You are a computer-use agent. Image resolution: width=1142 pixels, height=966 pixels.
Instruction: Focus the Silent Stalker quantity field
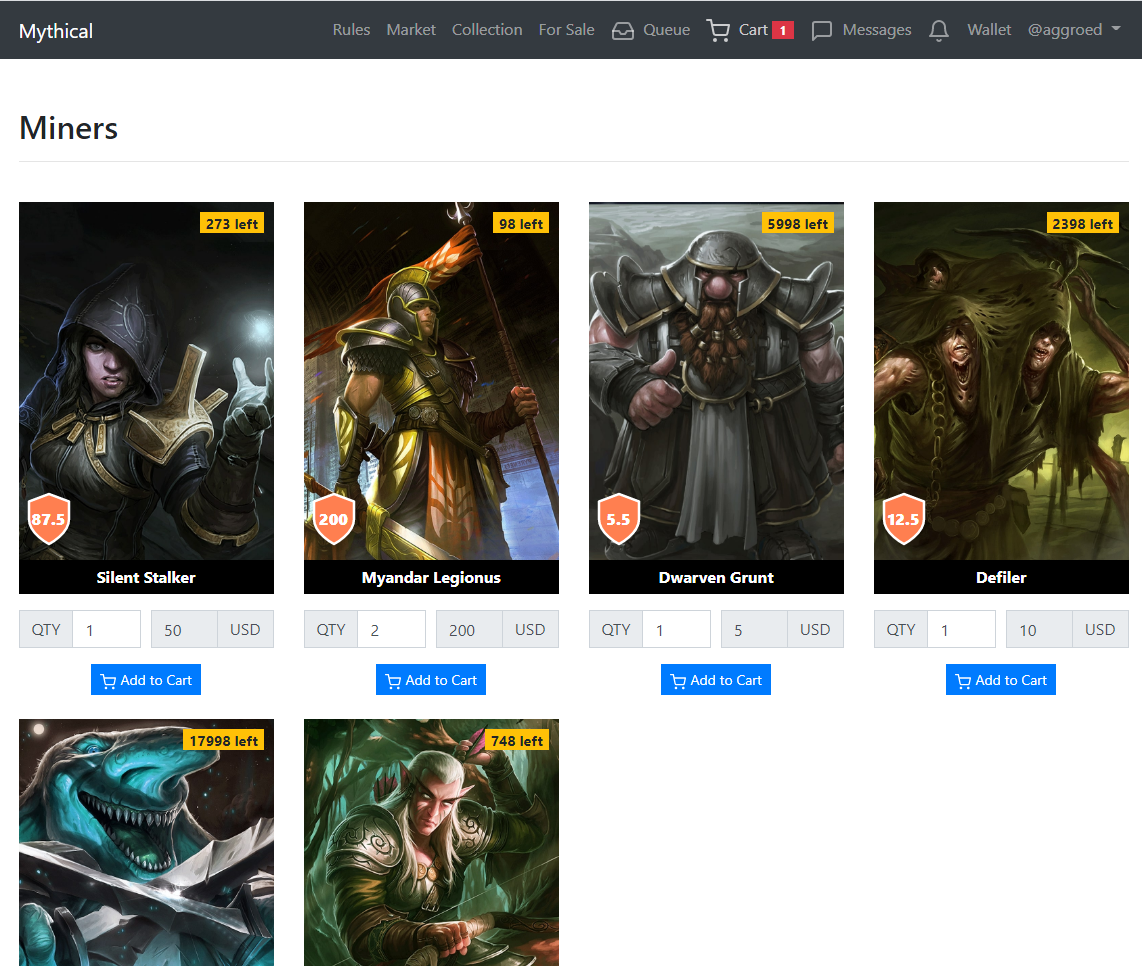coord(106,629)
